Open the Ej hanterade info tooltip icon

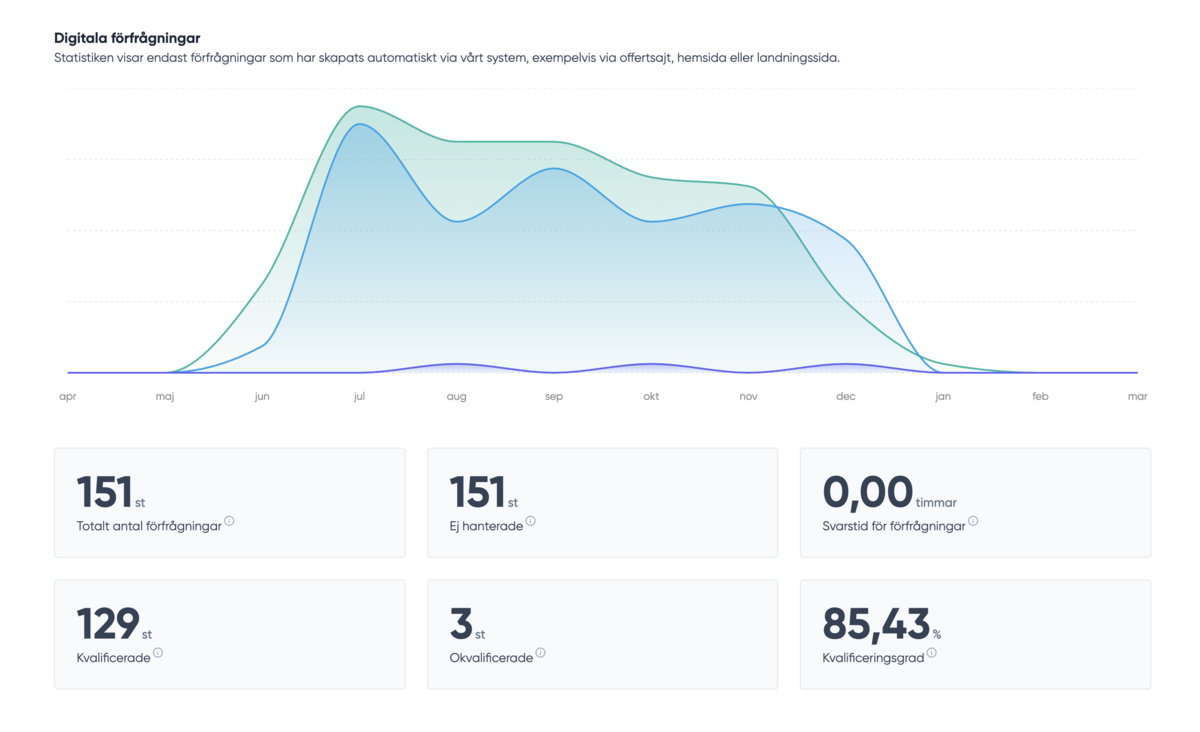[531, 521]
